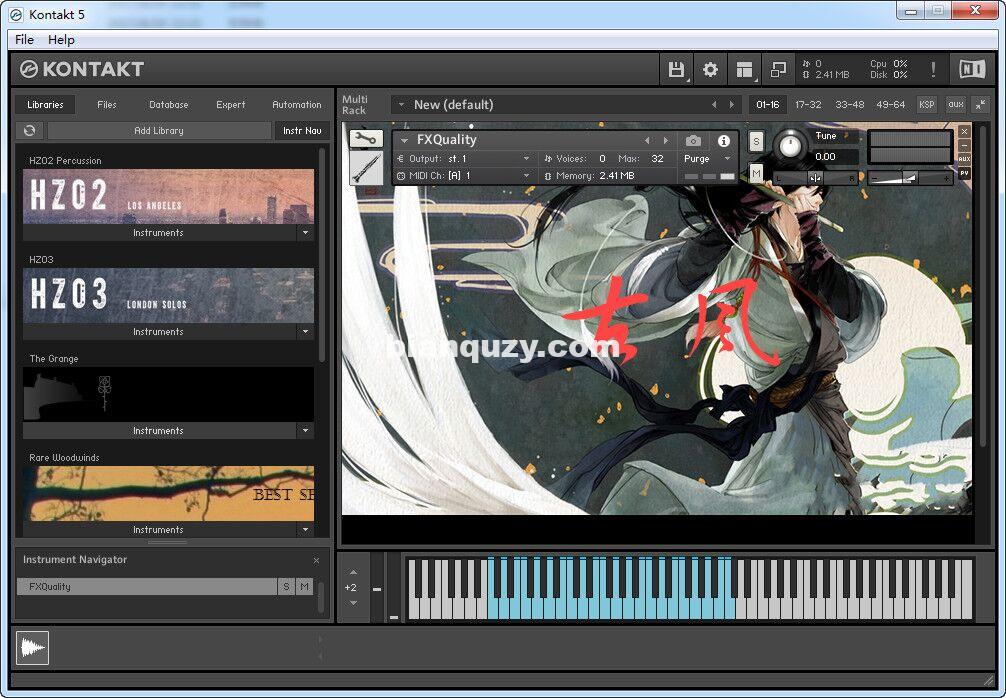1006x698 pixels.
Task: Minimize the FXQuality instrument header
Action: (964, 146)
